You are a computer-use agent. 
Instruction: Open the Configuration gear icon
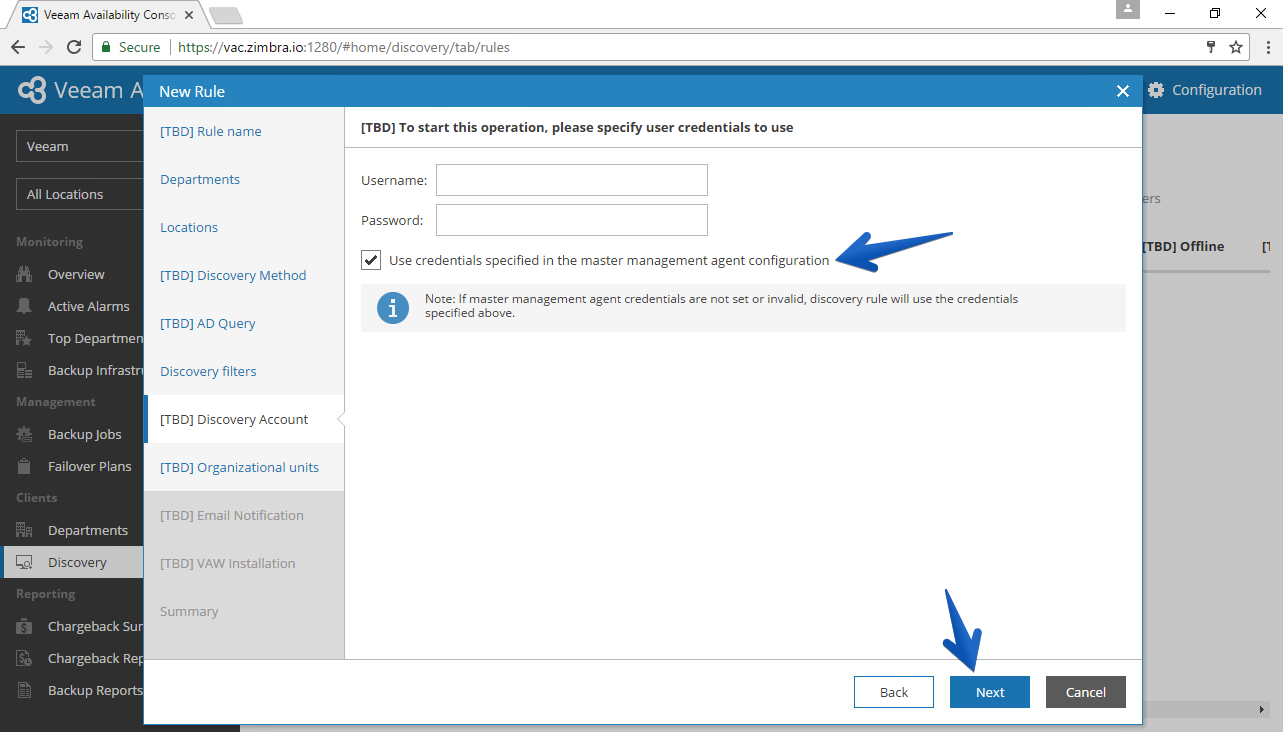pyautogui.click(x=1156, y=90)
